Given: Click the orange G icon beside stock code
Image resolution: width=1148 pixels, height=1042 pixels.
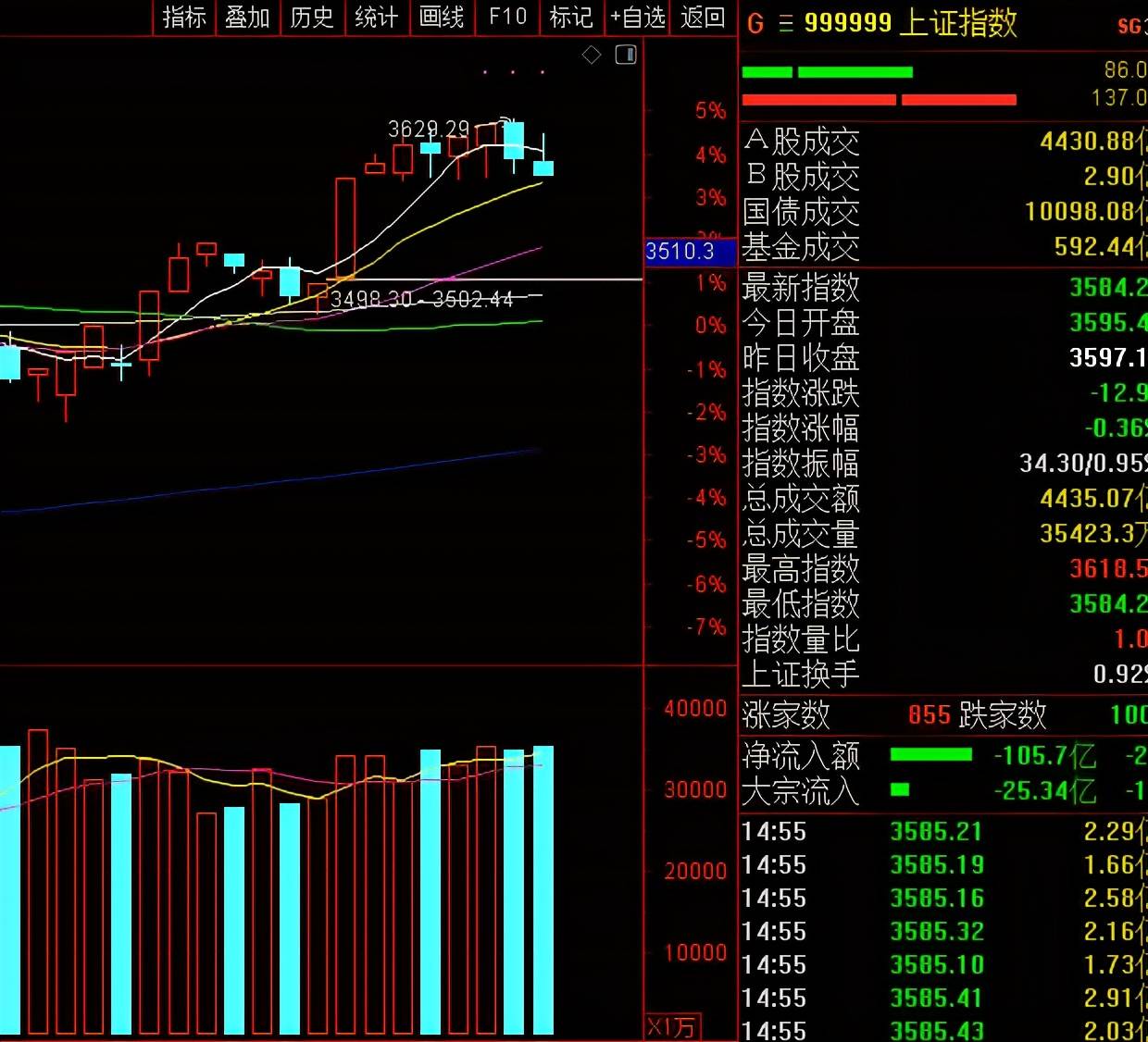Looking at the screenshot, I should (755, 24).
